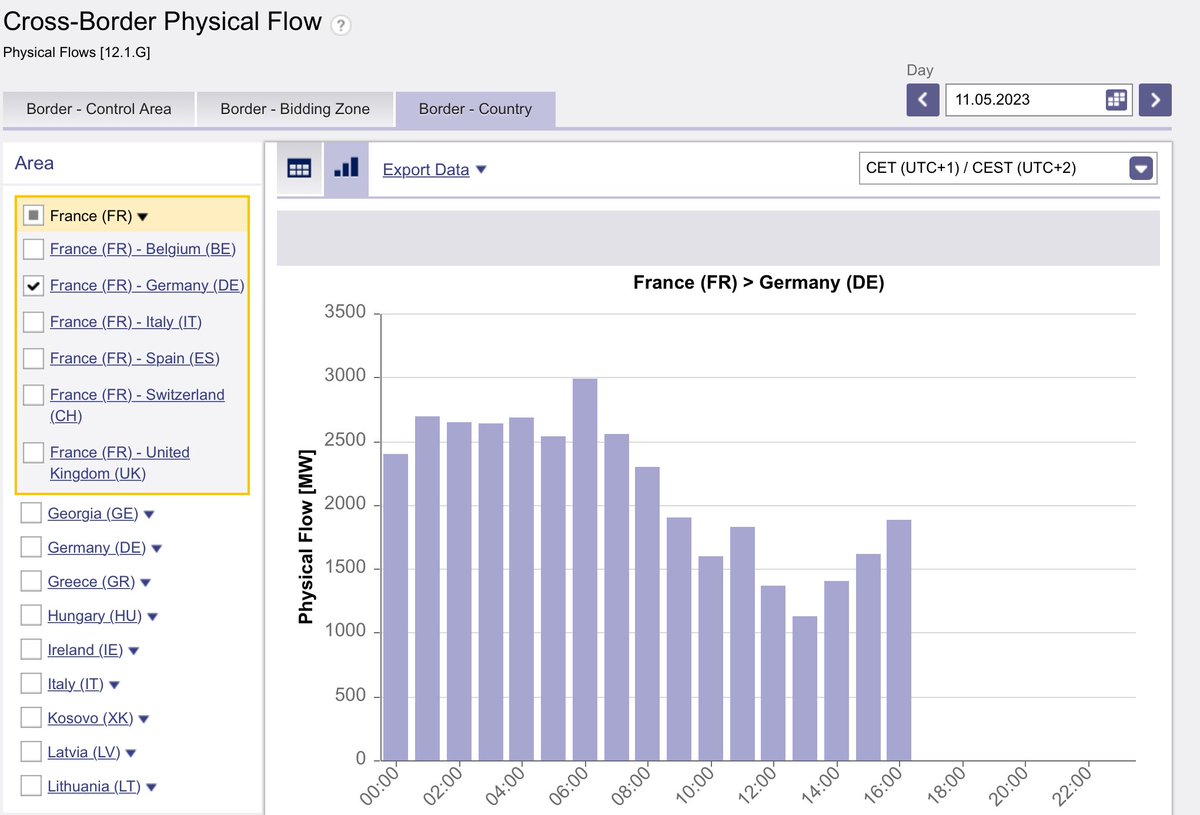Open the Export Data menu

[x=435, y=169]
